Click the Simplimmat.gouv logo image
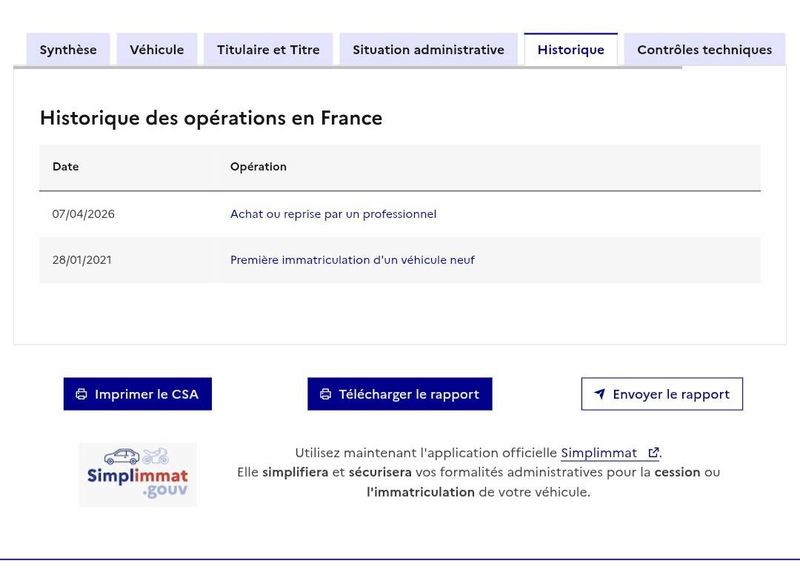This screenshot has width=800, height=581. [x=138, y=474]
